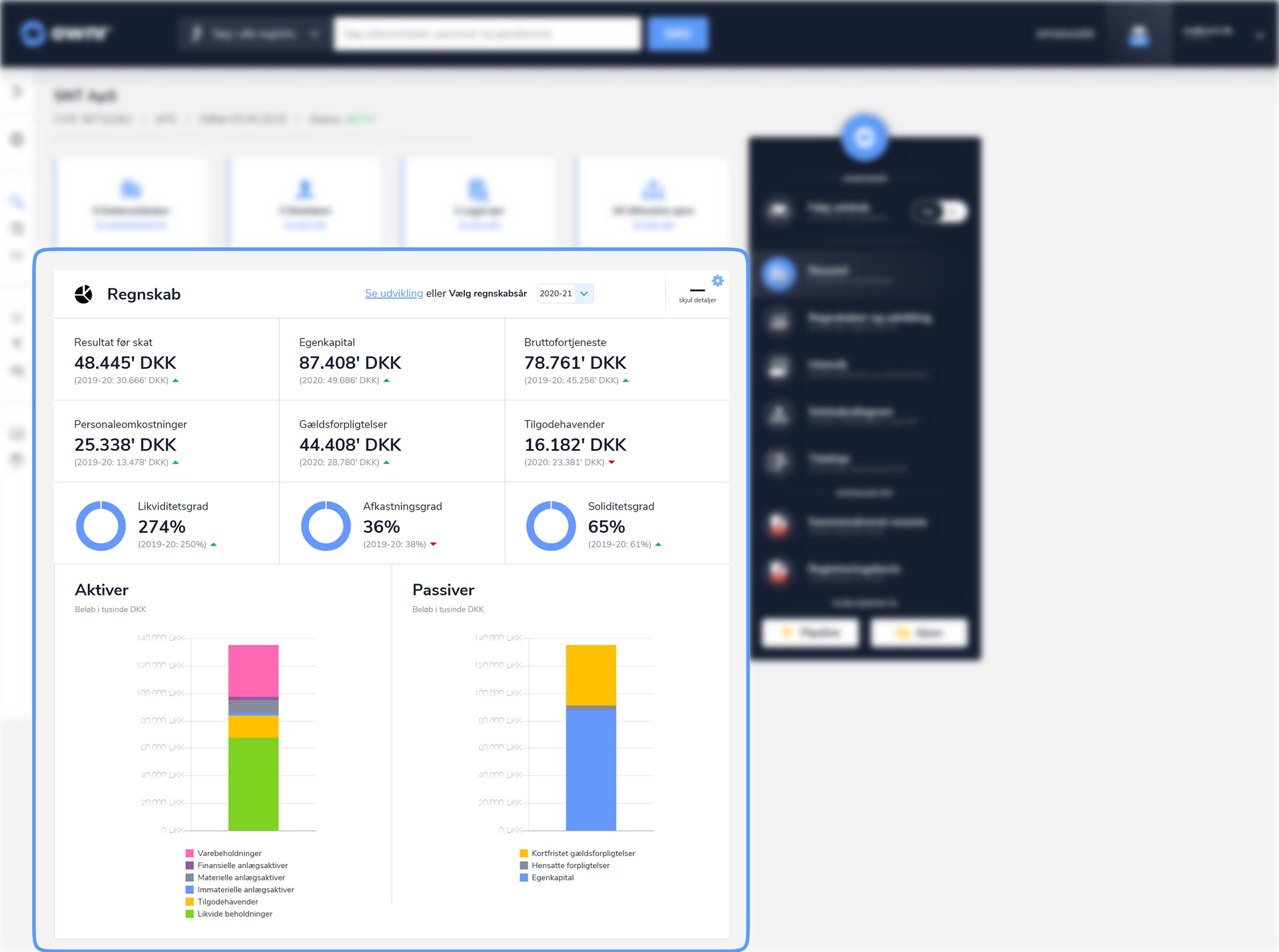Screen dimensions: 1279x952
Task: Click the Varebeholdninger pink legend swatch
Action: pyautogui.click(x=190, y=853)
